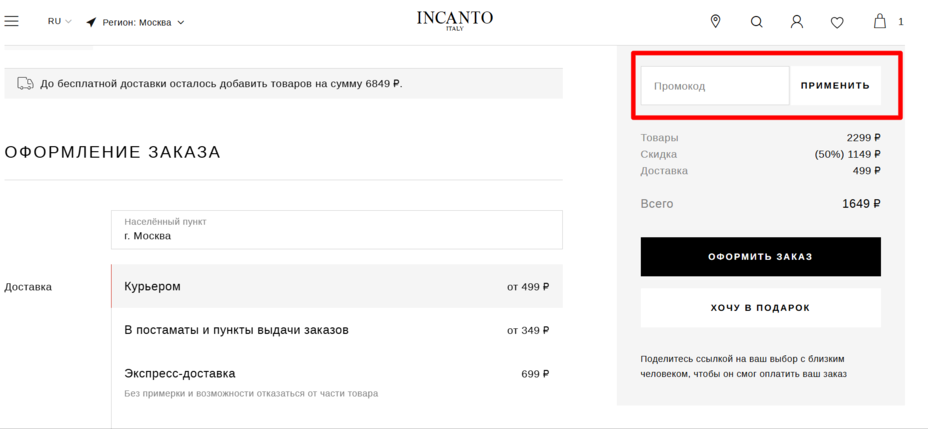Screen dimensions: 928x429
Task: Click the Скидка (50%) 1149 ₽ value
Action: coord(848,154)
